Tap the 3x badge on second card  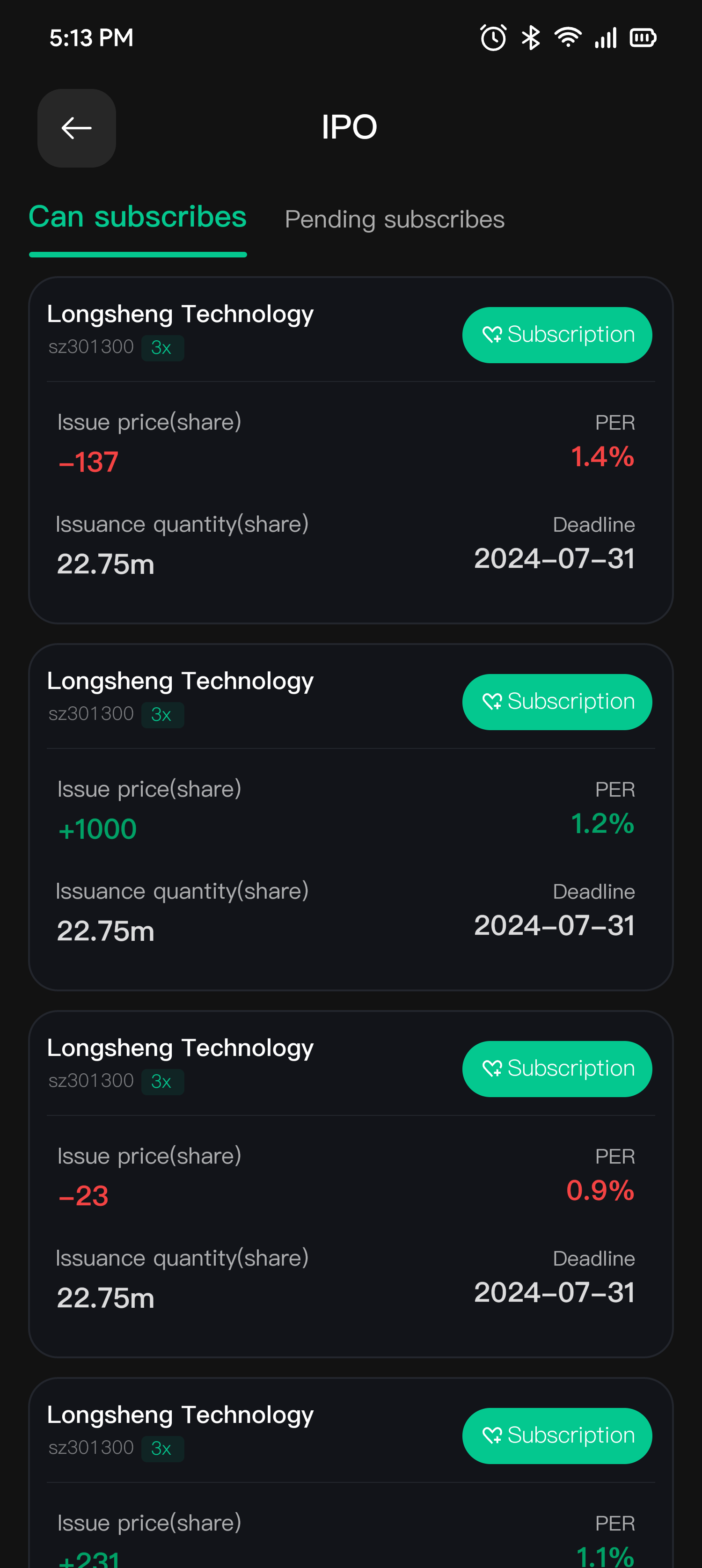coord(162,715)
